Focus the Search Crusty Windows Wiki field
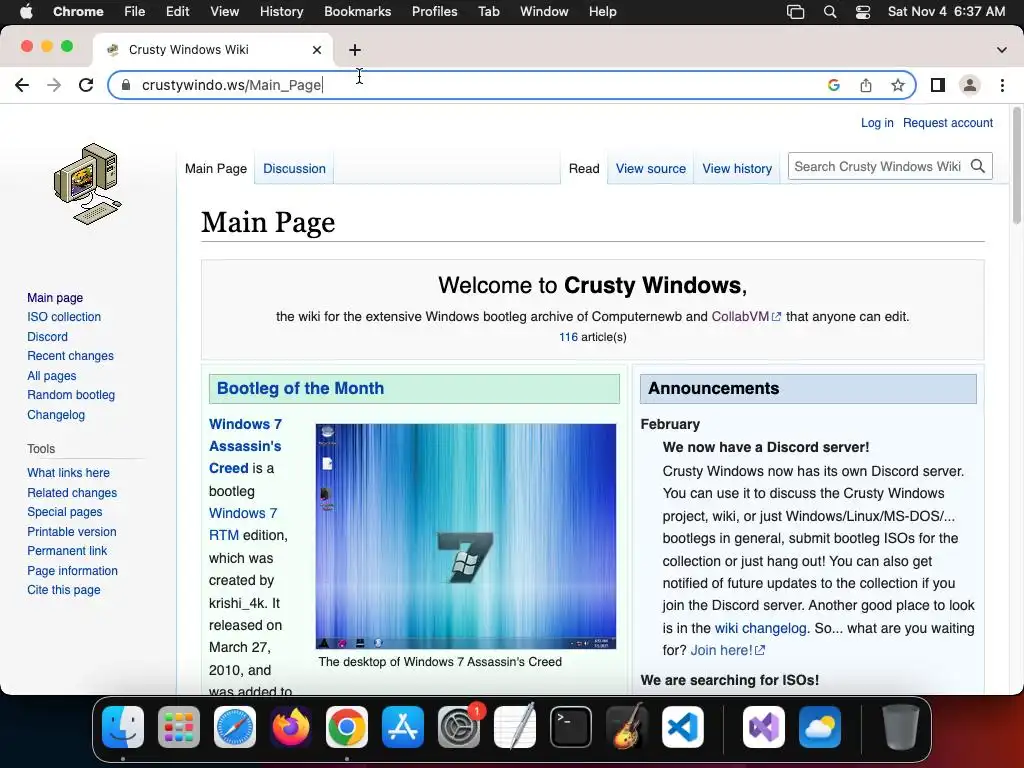 [877, 167]
